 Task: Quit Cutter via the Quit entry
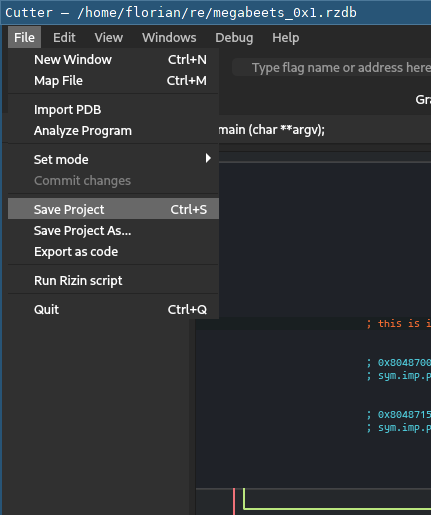click(113, 310)
